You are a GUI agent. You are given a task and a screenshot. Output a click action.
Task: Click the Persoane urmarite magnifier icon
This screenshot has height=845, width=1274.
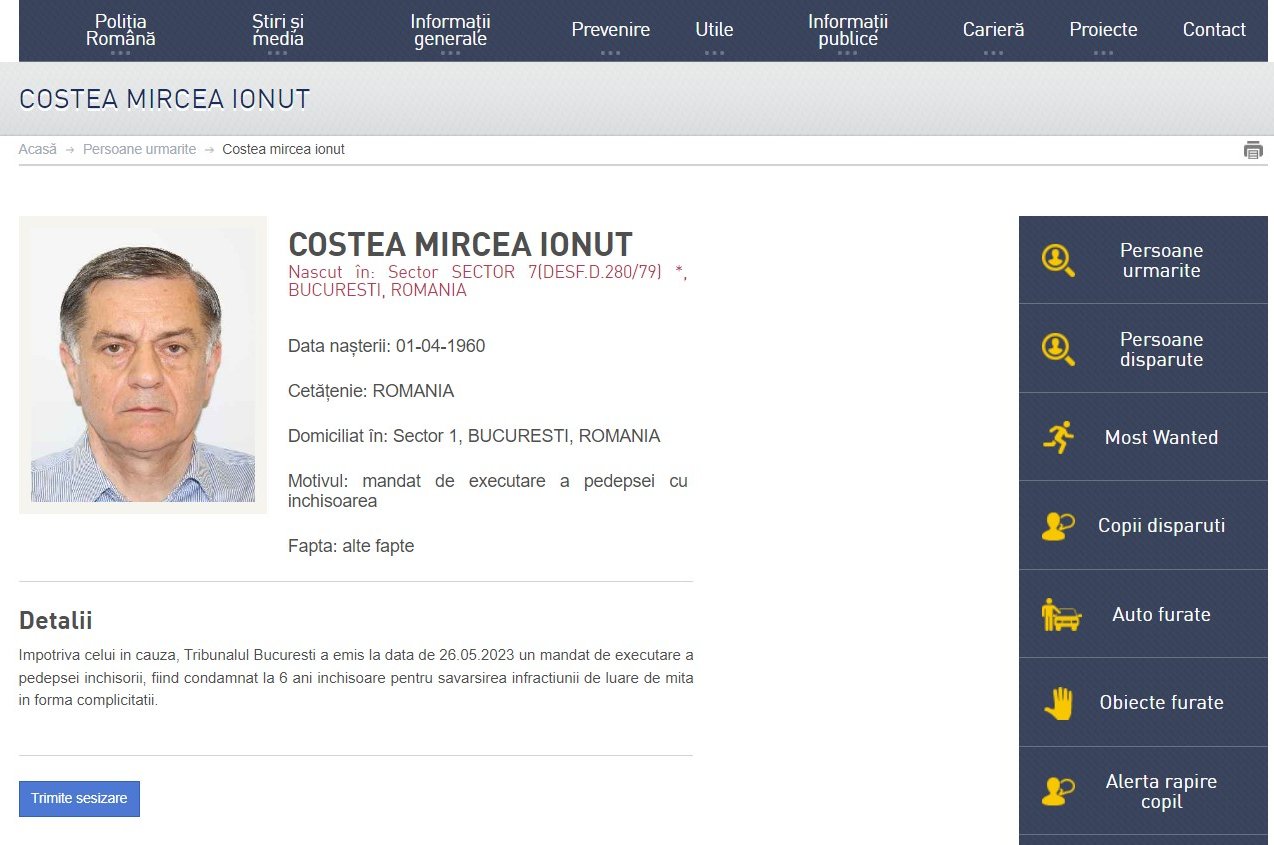click(1058, 260)
